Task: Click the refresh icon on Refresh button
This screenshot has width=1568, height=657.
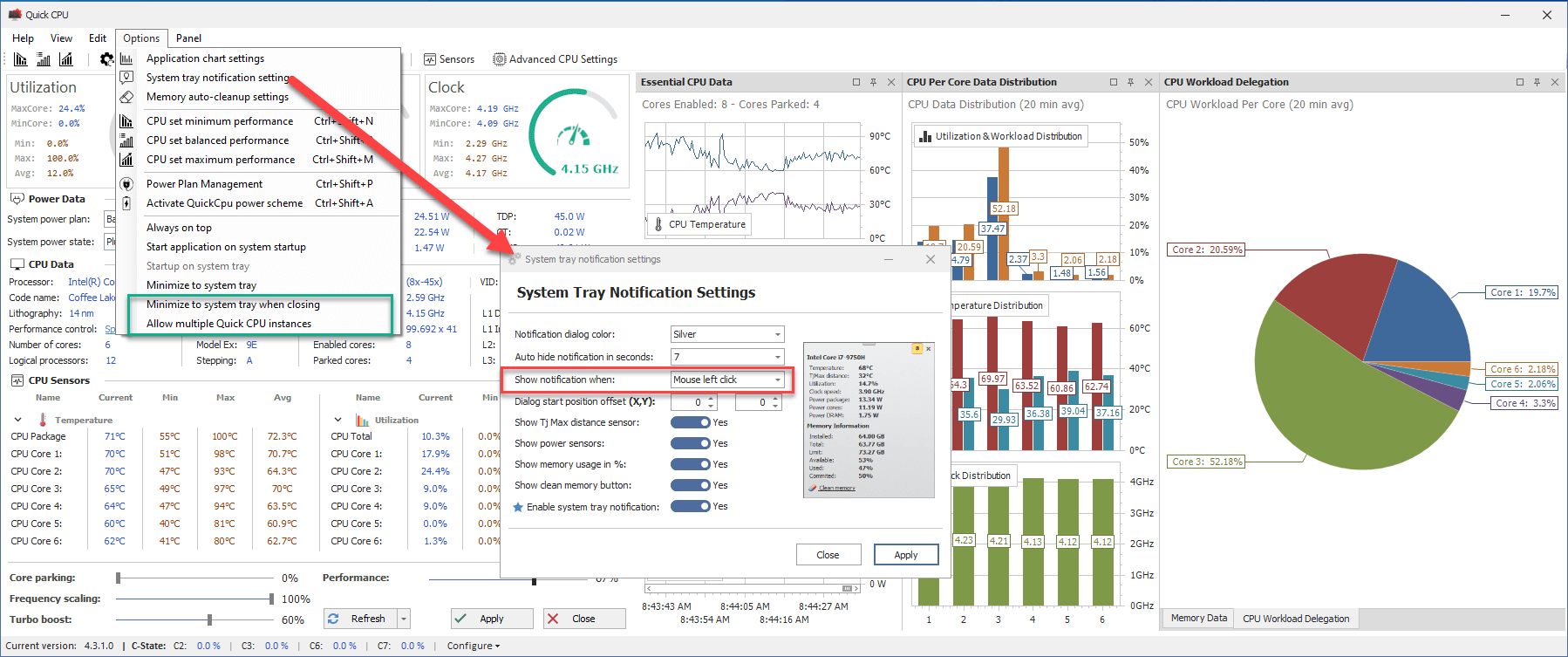Action: tap(333, 619)
